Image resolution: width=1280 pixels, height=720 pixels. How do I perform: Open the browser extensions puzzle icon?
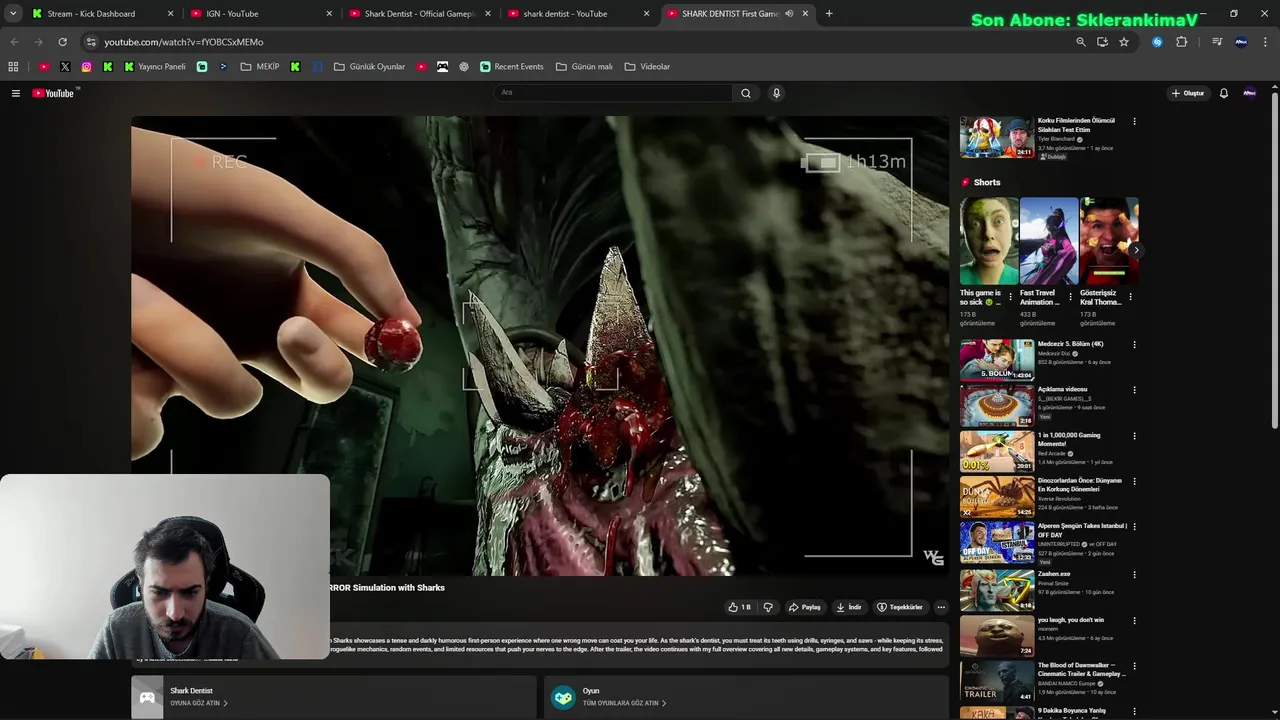click(1181, 42)
